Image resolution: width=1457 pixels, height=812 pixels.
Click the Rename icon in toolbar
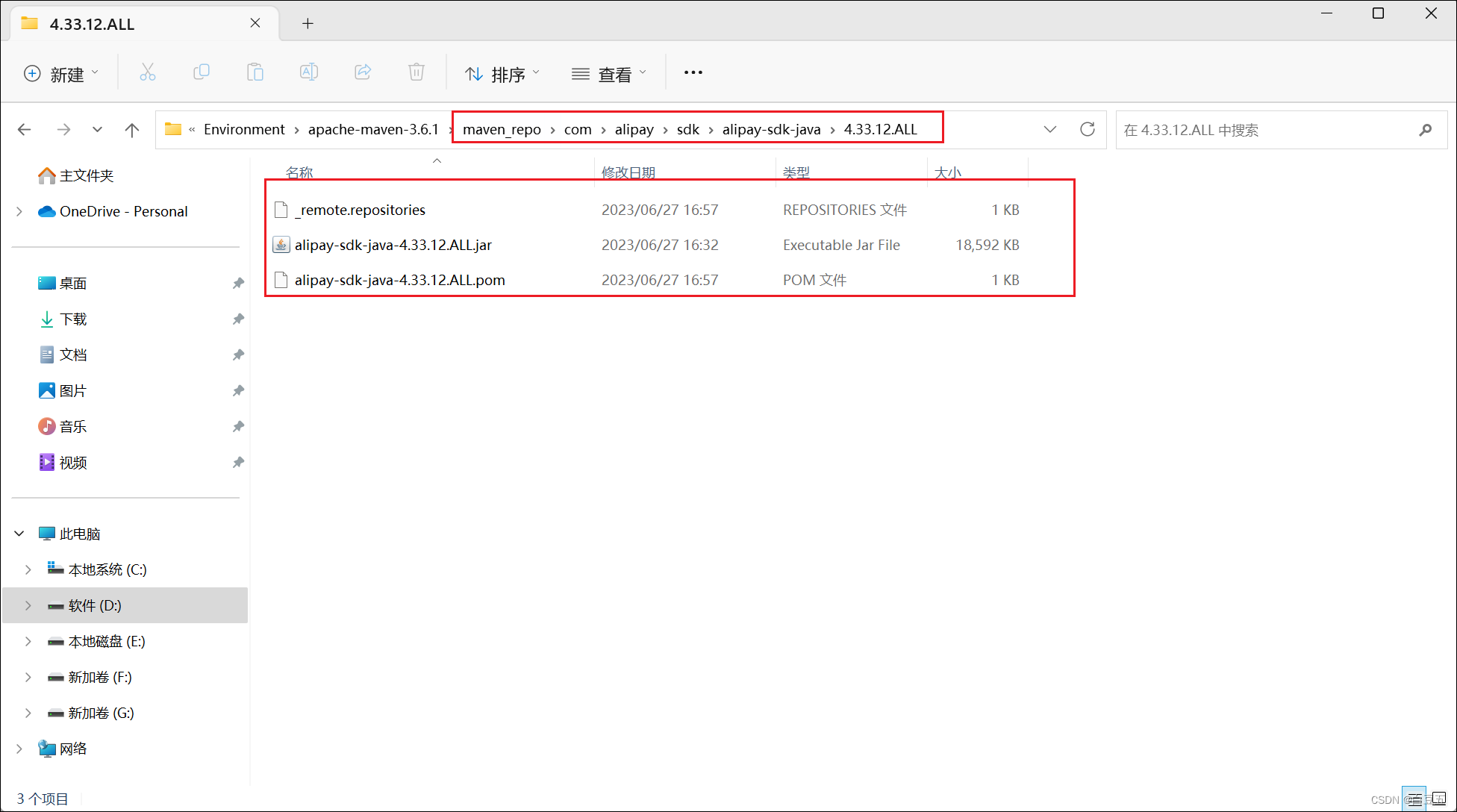(x=309, y=72)
